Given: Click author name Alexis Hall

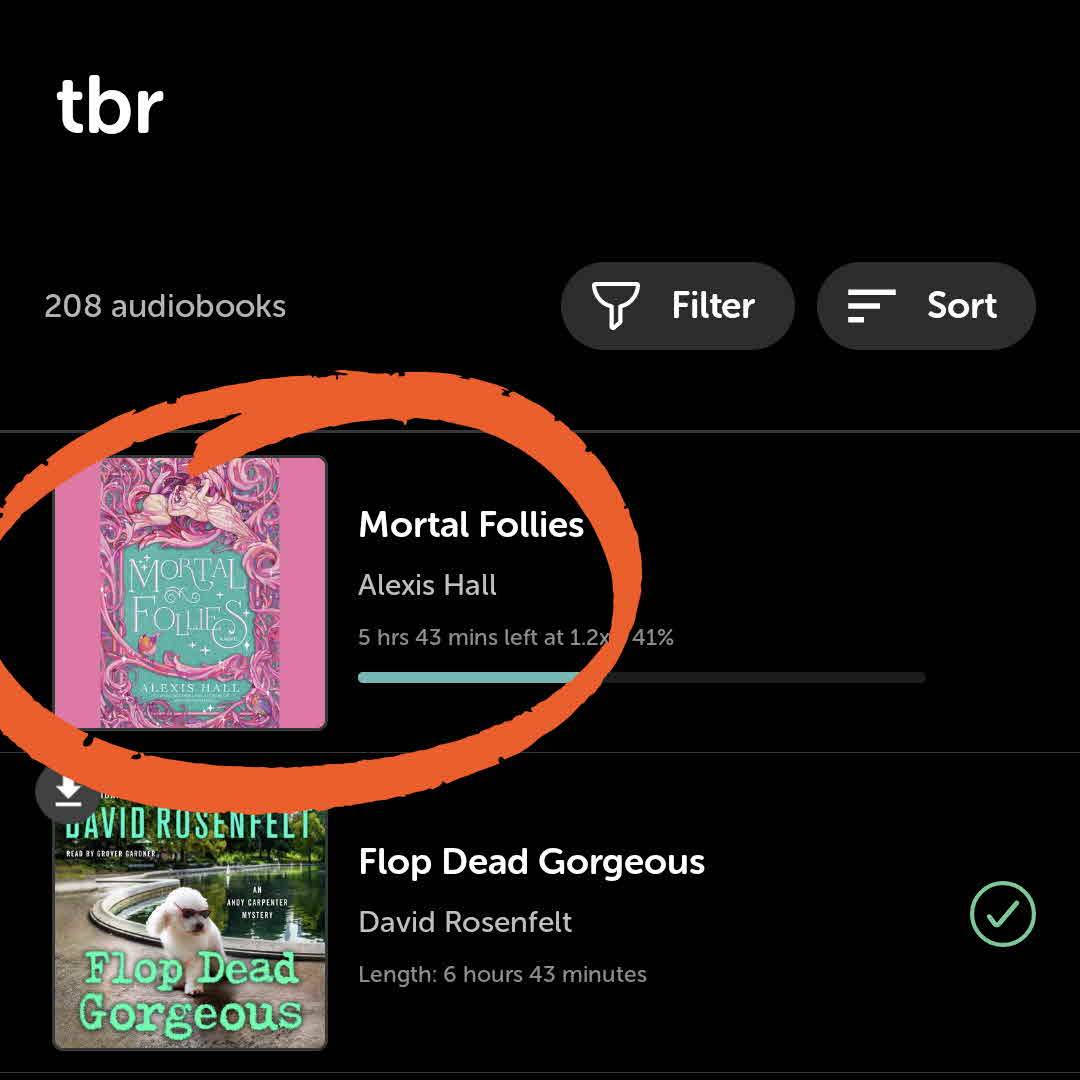Looking at the screenshot, I should click(x=427, y=585).
